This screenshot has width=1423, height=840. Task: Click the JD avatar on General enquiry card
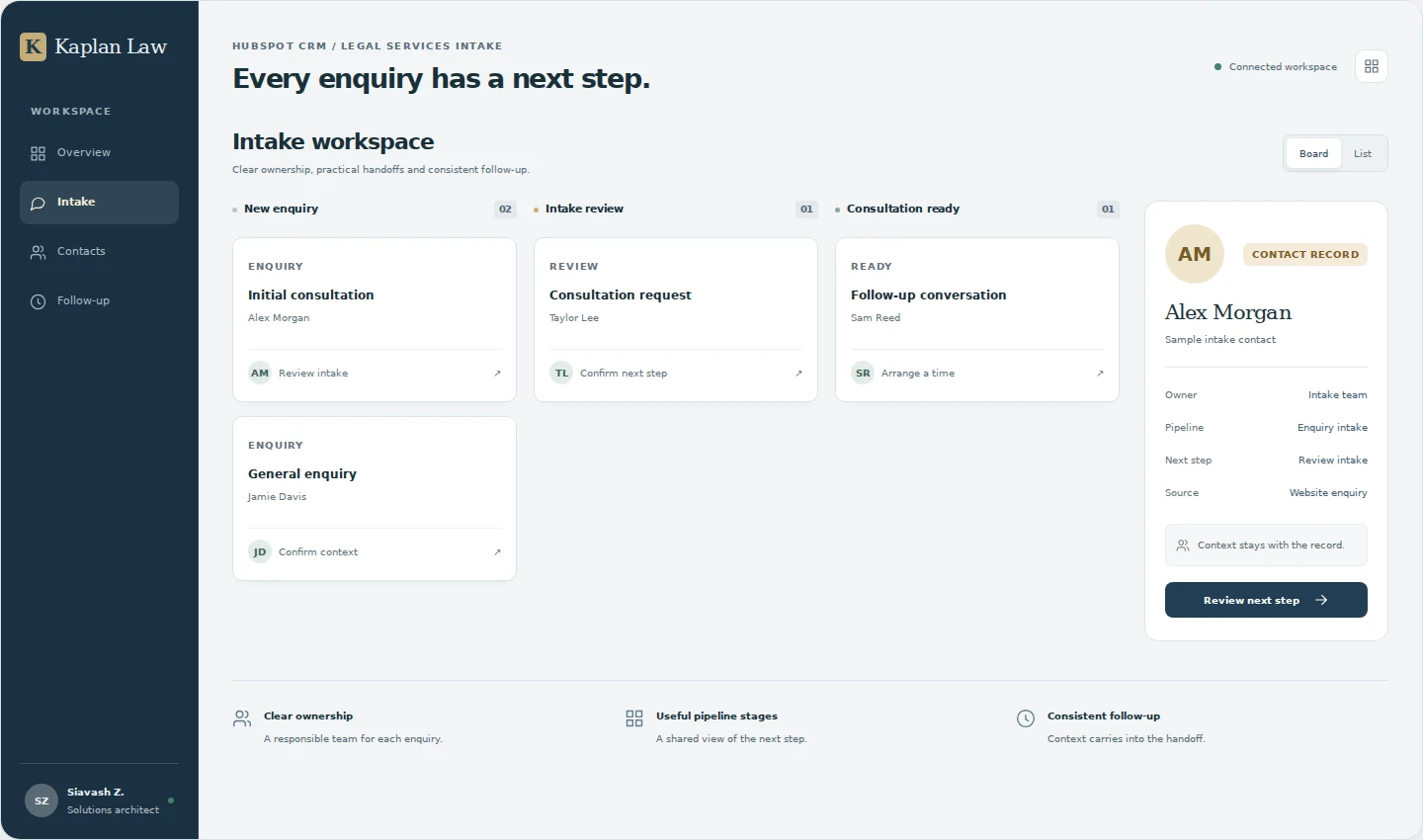[260, 552]
